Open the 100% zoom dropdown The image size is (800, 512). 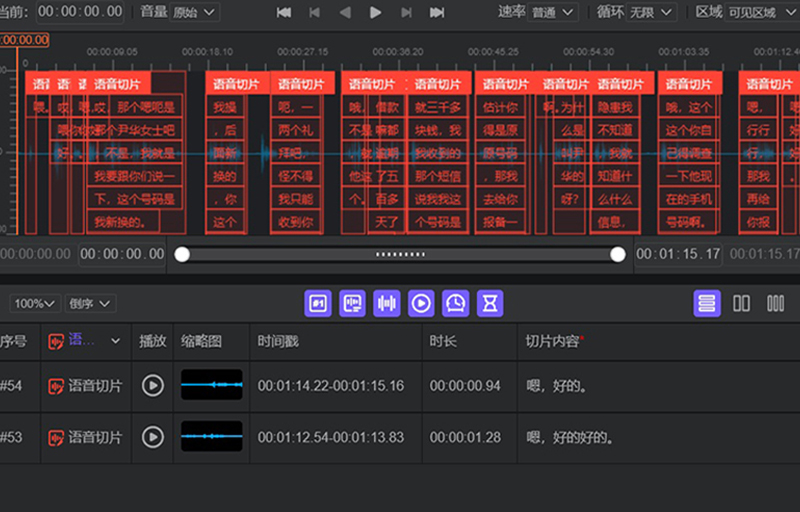click(35, 303)
